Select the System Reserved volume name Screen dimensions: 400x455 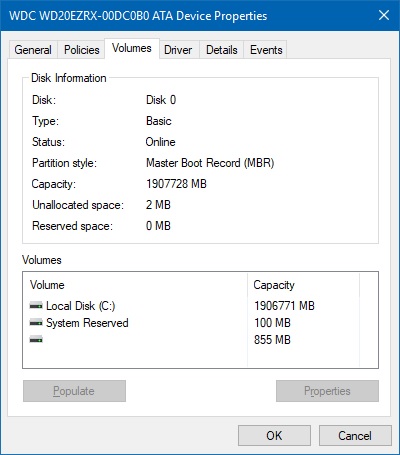coord(87,323)
